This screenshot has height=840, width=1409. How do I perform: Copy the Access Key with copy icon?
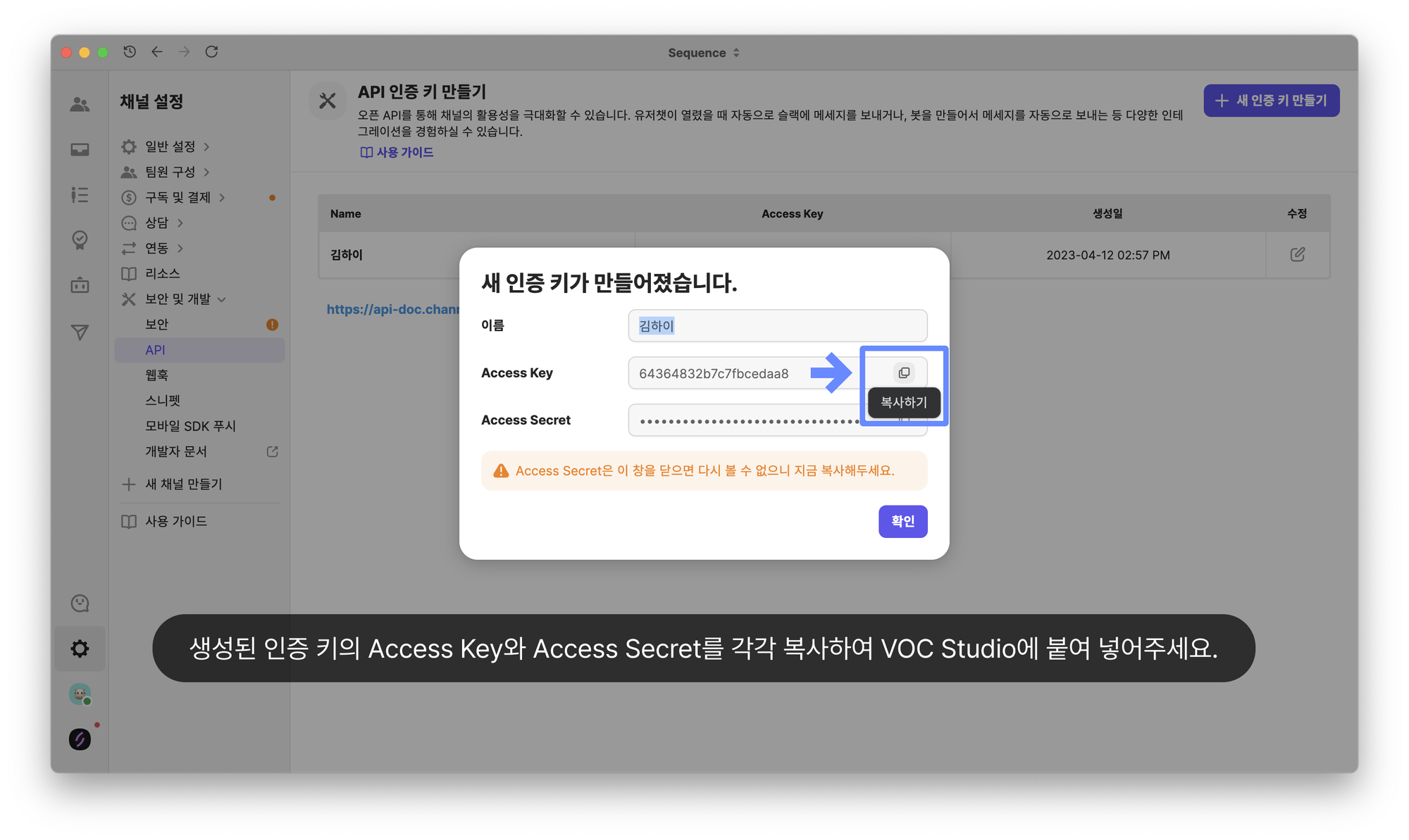904,372
